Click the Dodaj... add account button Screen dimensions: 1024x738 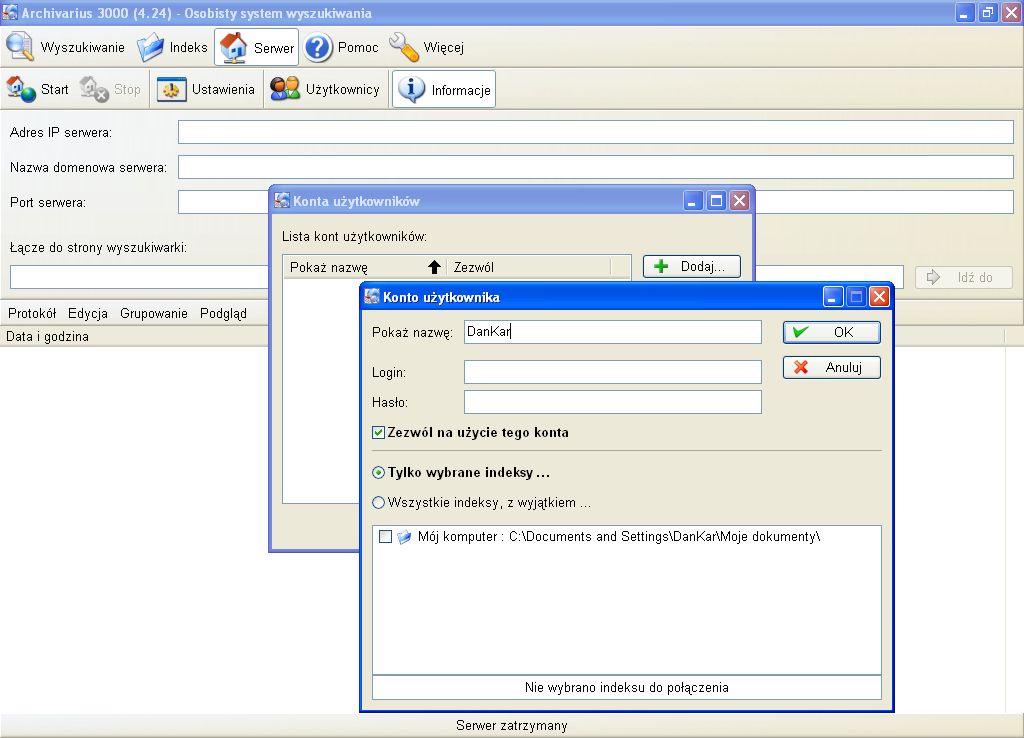692,266
